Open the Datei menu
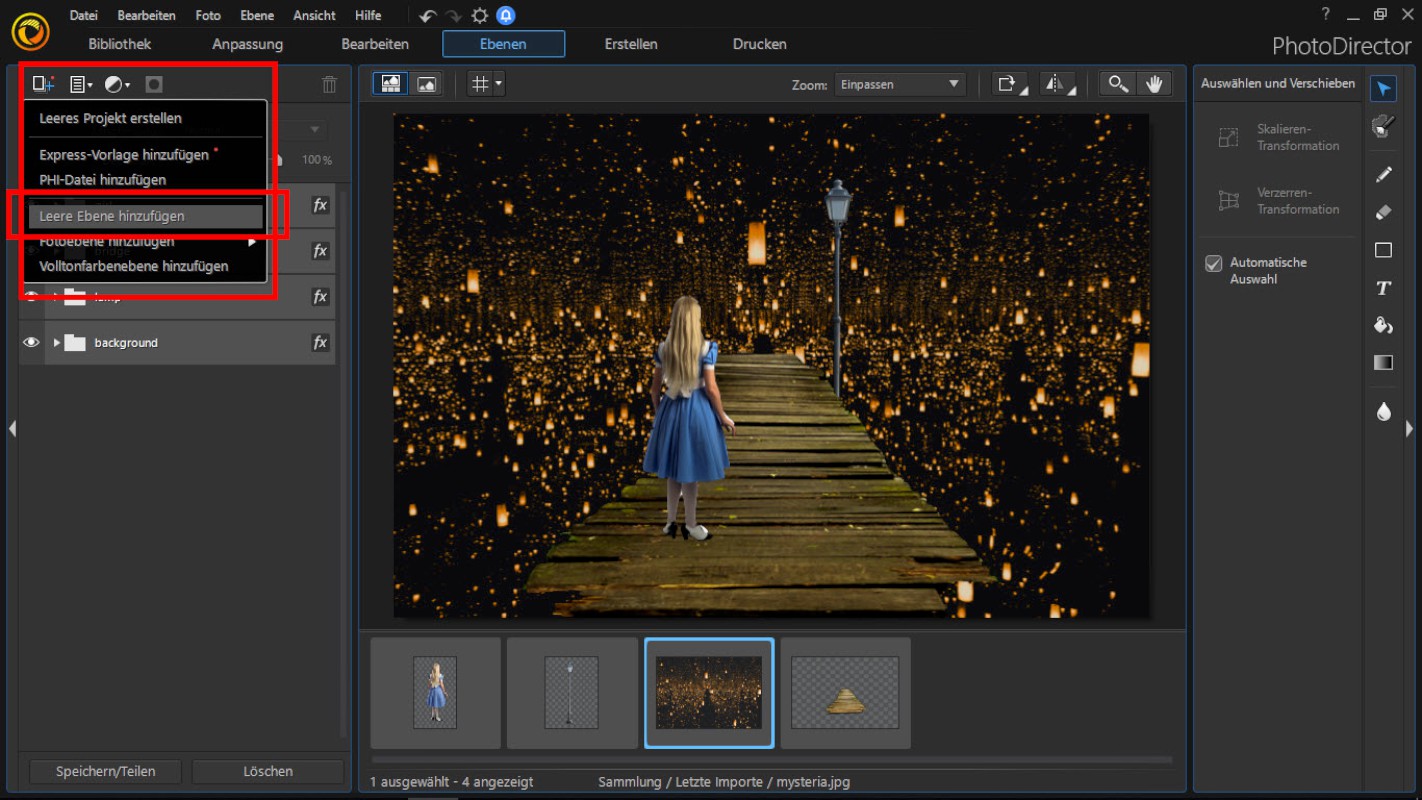This screenshot has width=1422, height=800. point(84,16)
